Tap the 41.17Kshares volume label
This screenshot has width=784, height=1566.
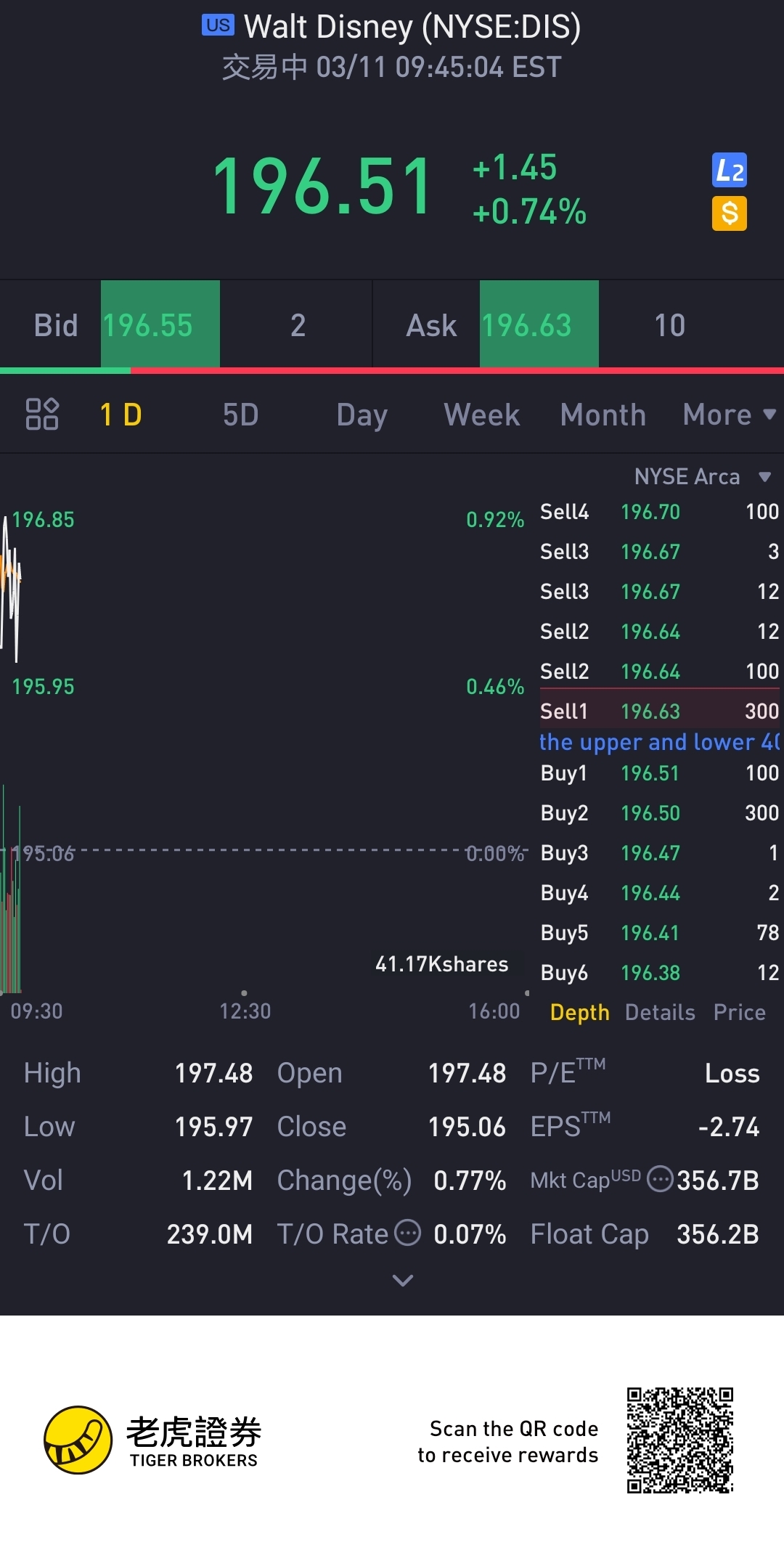pos(441,963)
